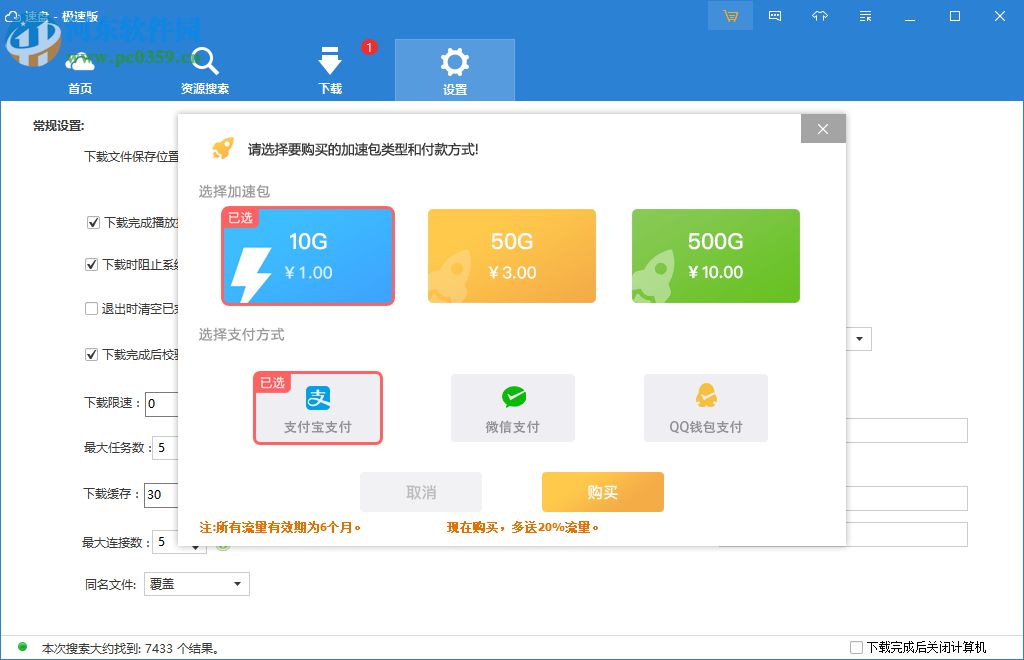Check 下载完成后关闭计算机 at bottom
This screenshot has width=1024, height=660.
(x=855, y=647)
